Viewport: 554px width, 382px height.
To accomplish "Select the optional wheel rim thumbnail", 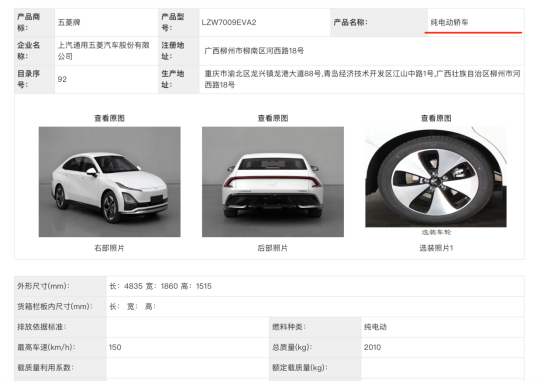I will 436,177.
